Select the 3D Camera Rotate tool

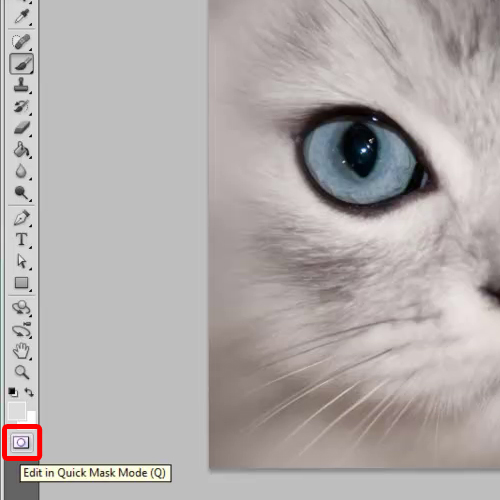pyautogui.click(x=22, y=330)
